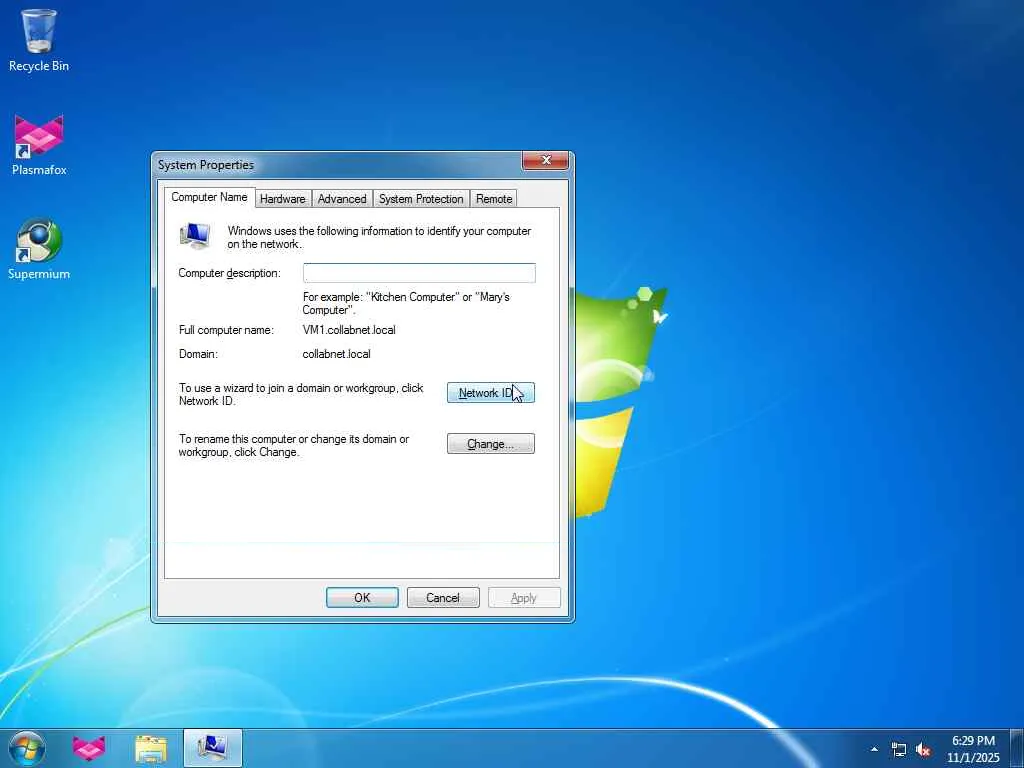Screen dimensions: 1024x768
Task: Focus the Computer description text field
Action: pos(419,273)
